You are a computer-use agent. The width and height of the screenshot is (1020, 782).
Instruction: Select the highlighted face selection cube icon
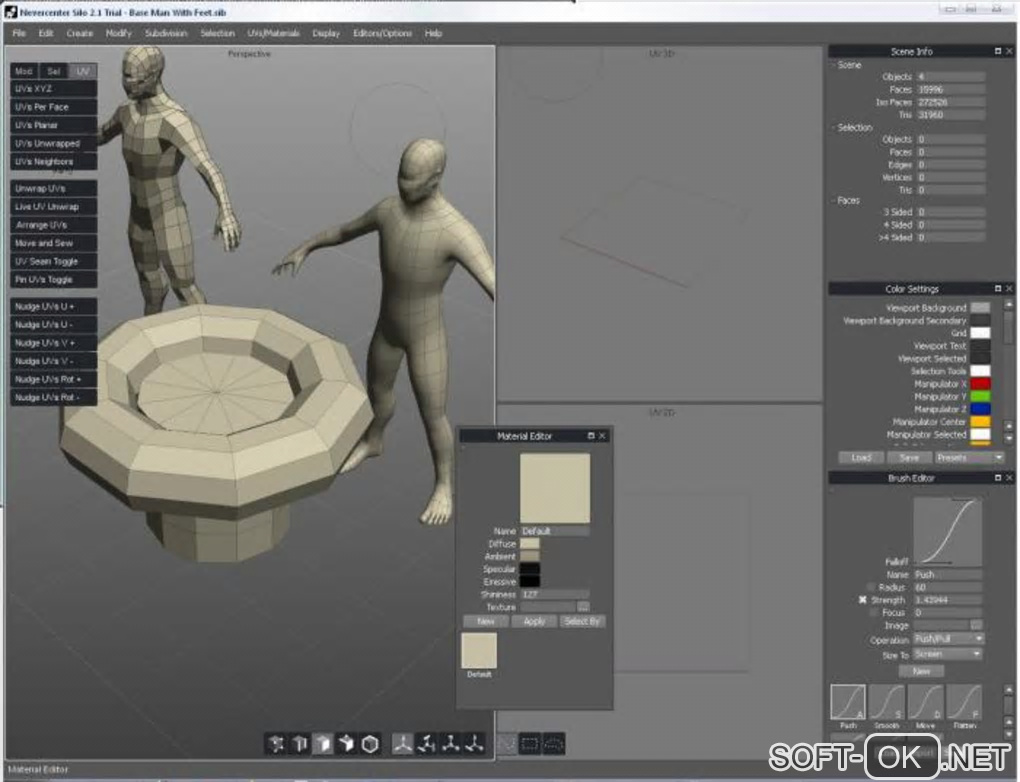[323, 743]
